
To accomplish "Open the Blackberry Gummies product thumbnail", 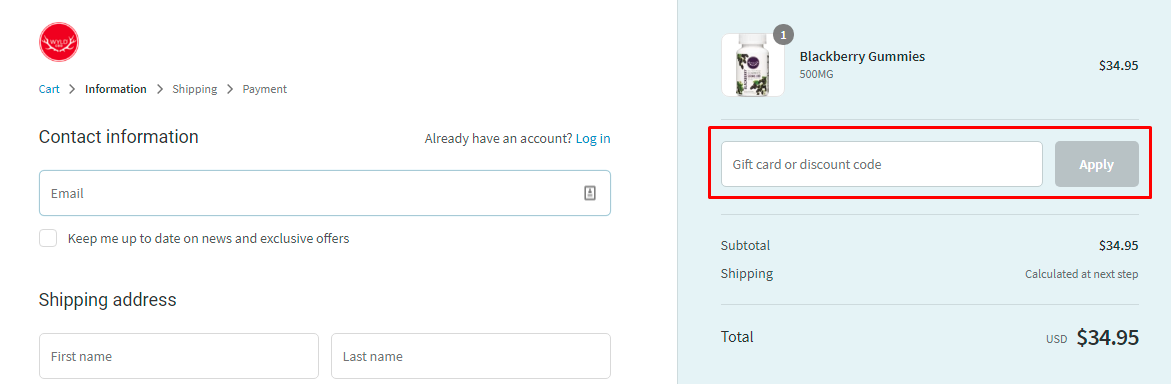I will tap(753, 65).
